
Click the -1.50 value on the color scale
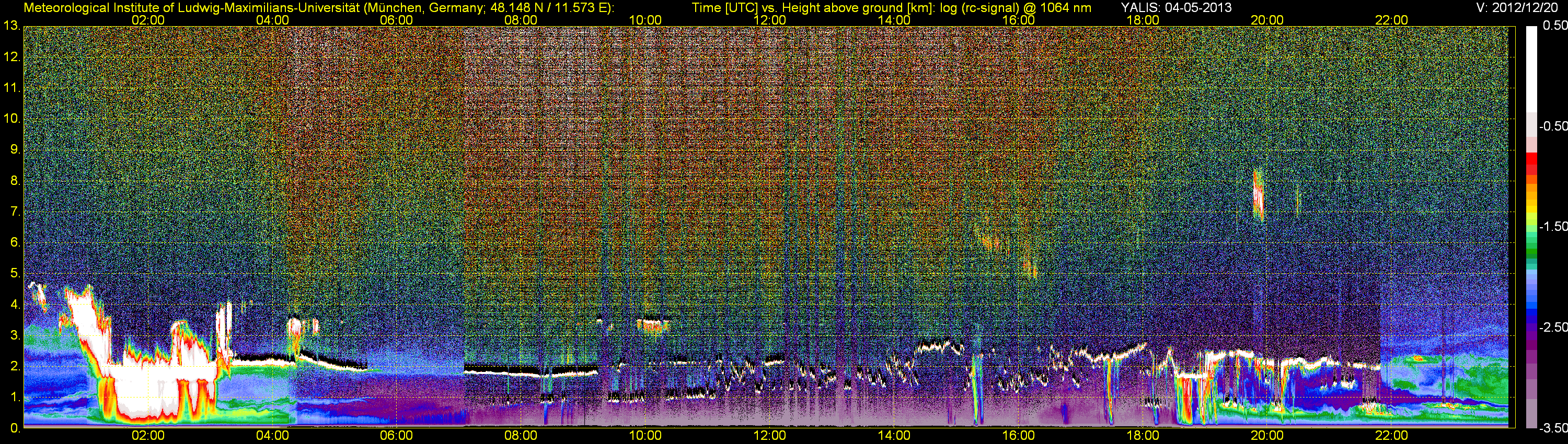coord(1553,226)
